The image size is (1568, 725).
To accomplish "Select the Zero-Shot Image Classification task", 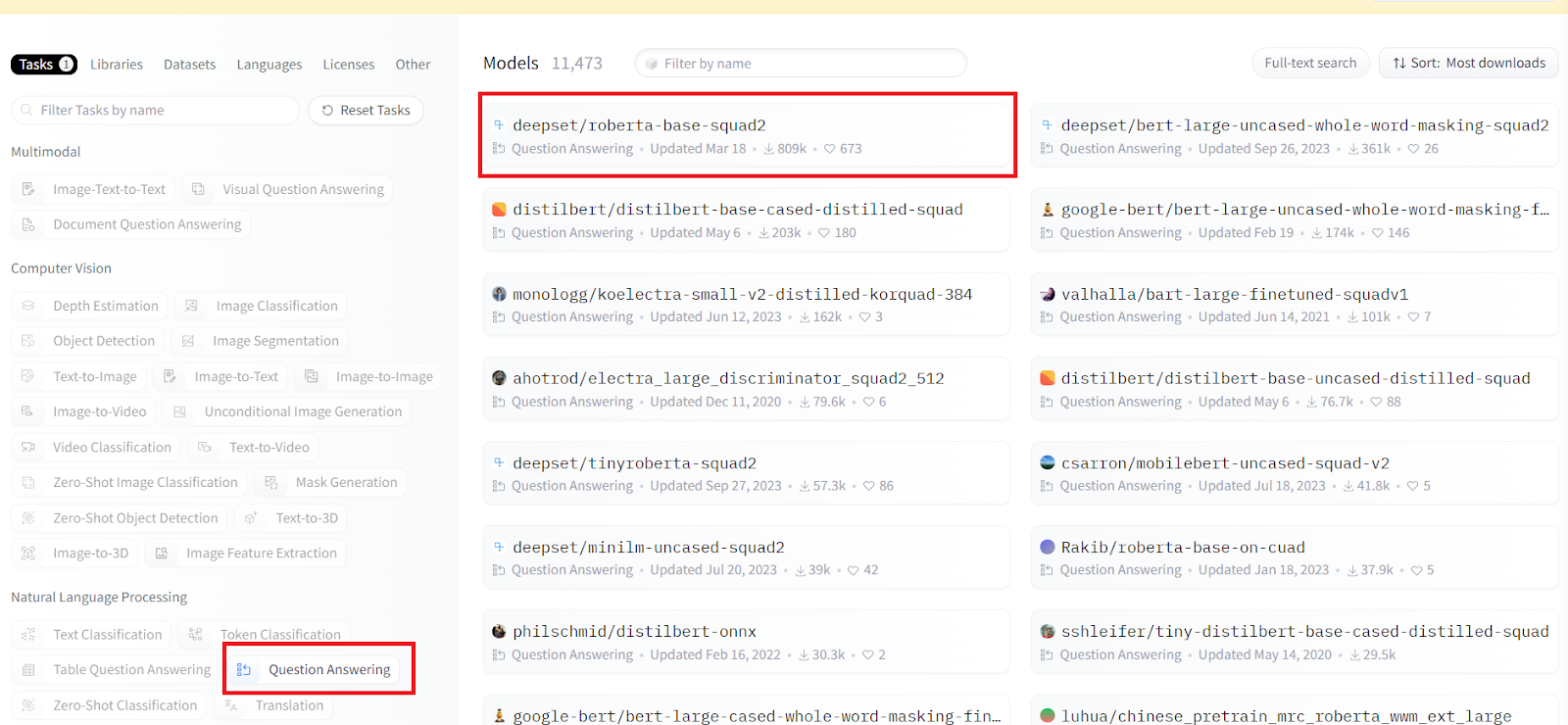I will (x=129, y=482).
